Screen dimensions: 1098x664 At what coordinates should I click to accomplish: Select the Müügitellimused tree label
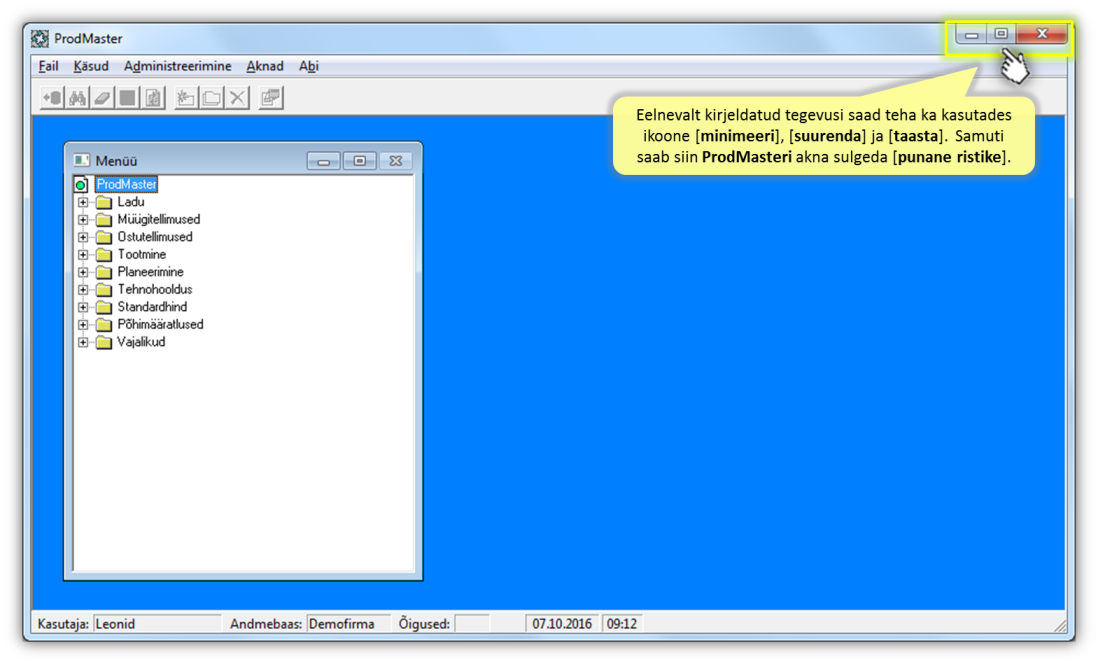coord(159,219)
